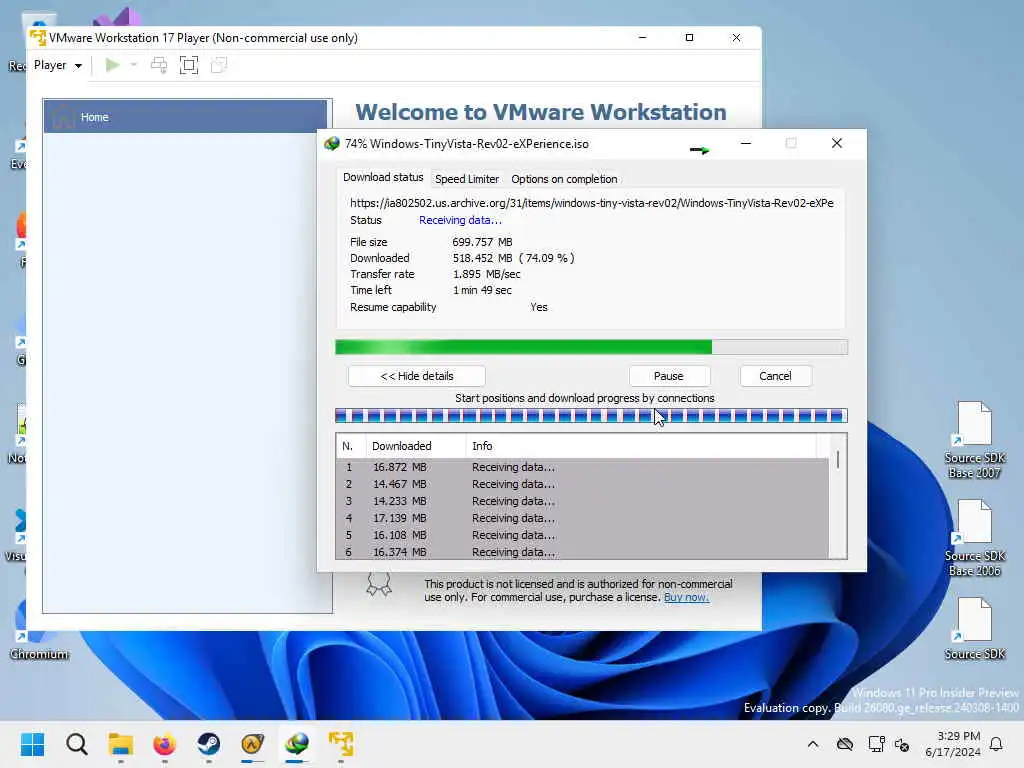The height and width of the screenshot is (768, 1024).
Task: Expand the power options arrow beside play
Action: (134, 65)
